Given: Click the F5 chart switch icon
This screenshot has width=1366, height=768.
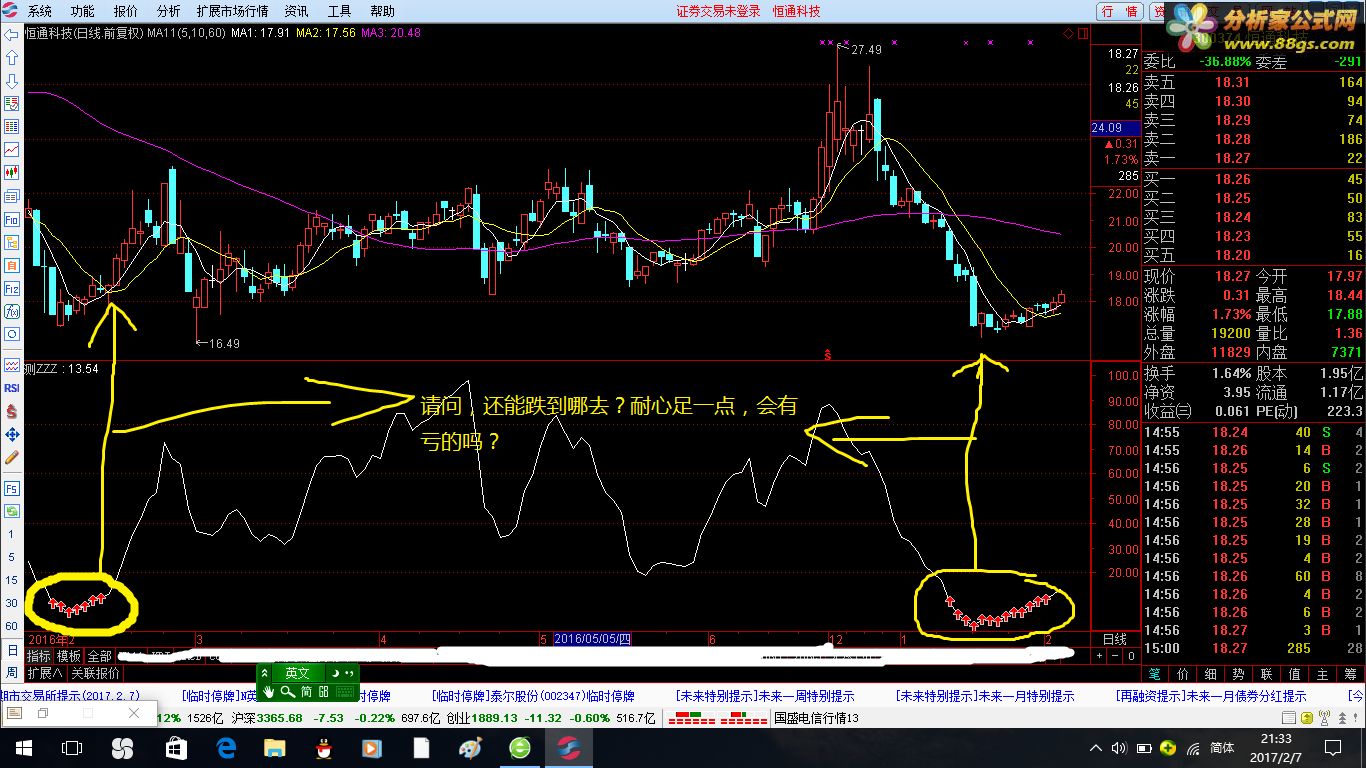Looking at the screenshot, I should (x=12, y=488).
